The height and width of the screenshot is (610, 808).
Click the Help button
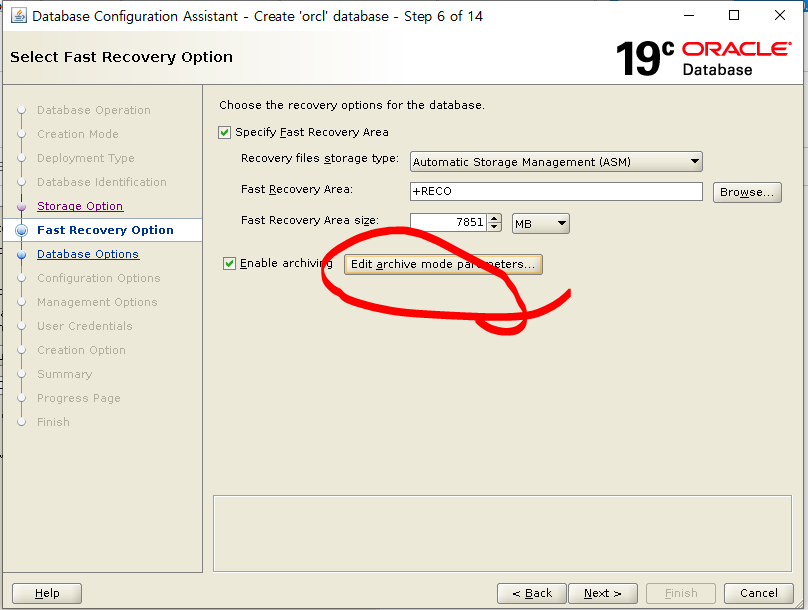click(47, 593)
